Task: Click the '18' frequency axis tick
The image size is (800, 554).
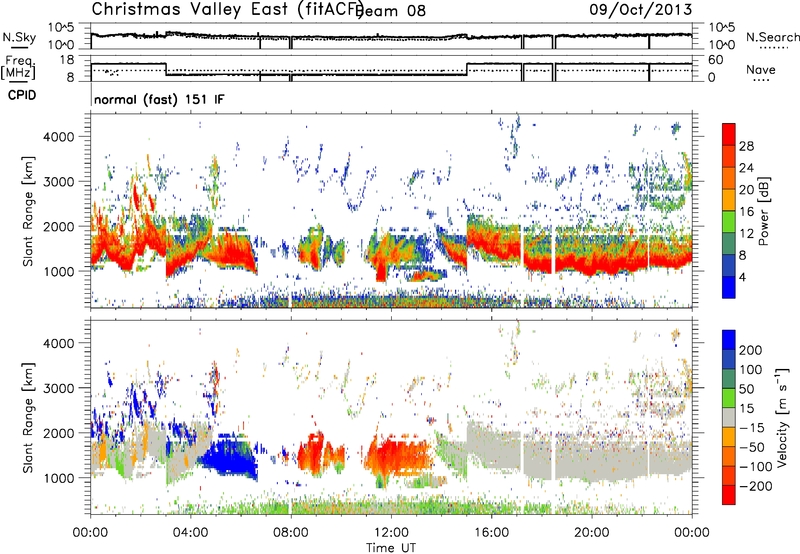Action: pos(67,60)
